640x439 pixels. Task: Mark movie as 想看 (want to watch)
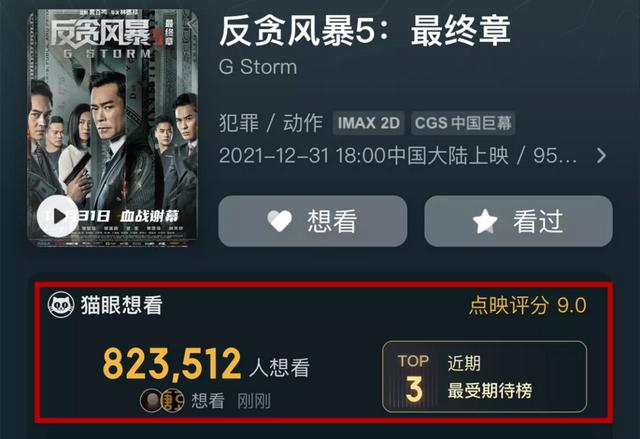[313, 221]
